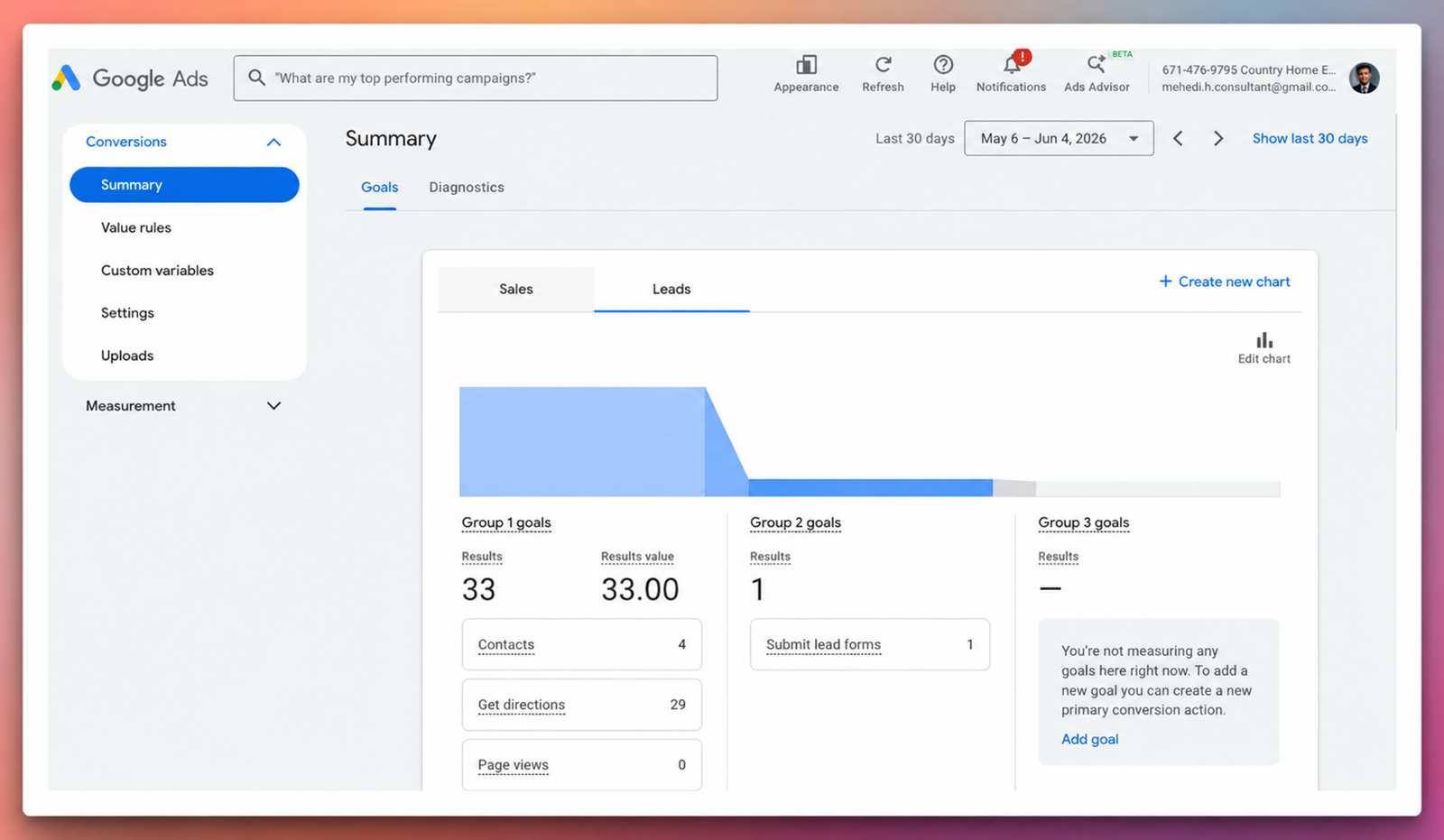Click the Google Ads logo
The image size is (1444, 840).
(x=130, y=78)
